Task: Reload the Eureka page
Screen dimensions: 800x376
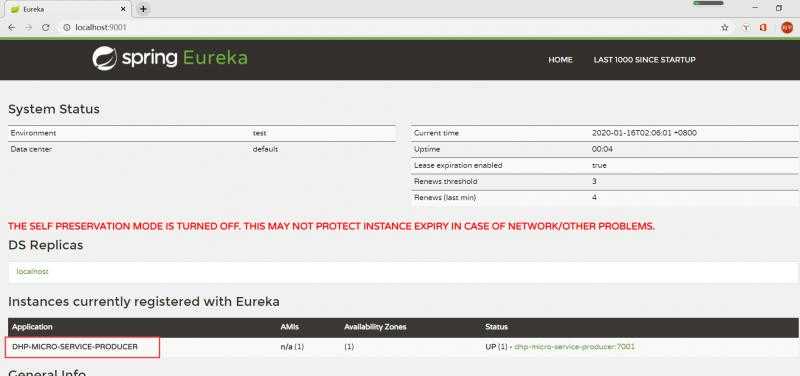Action: coord(45,28)
